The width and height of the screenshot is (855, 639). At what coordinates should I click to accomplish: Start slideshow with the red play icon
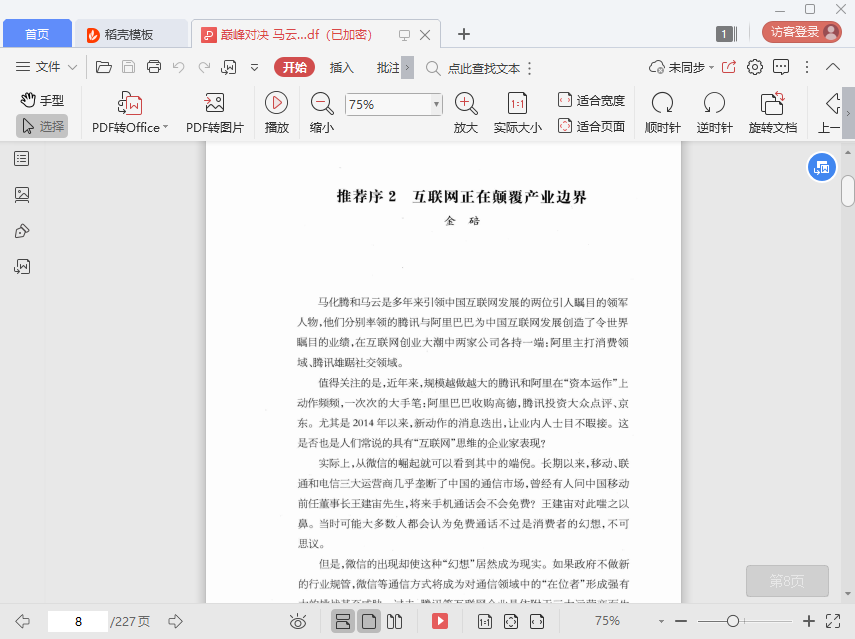439,621
